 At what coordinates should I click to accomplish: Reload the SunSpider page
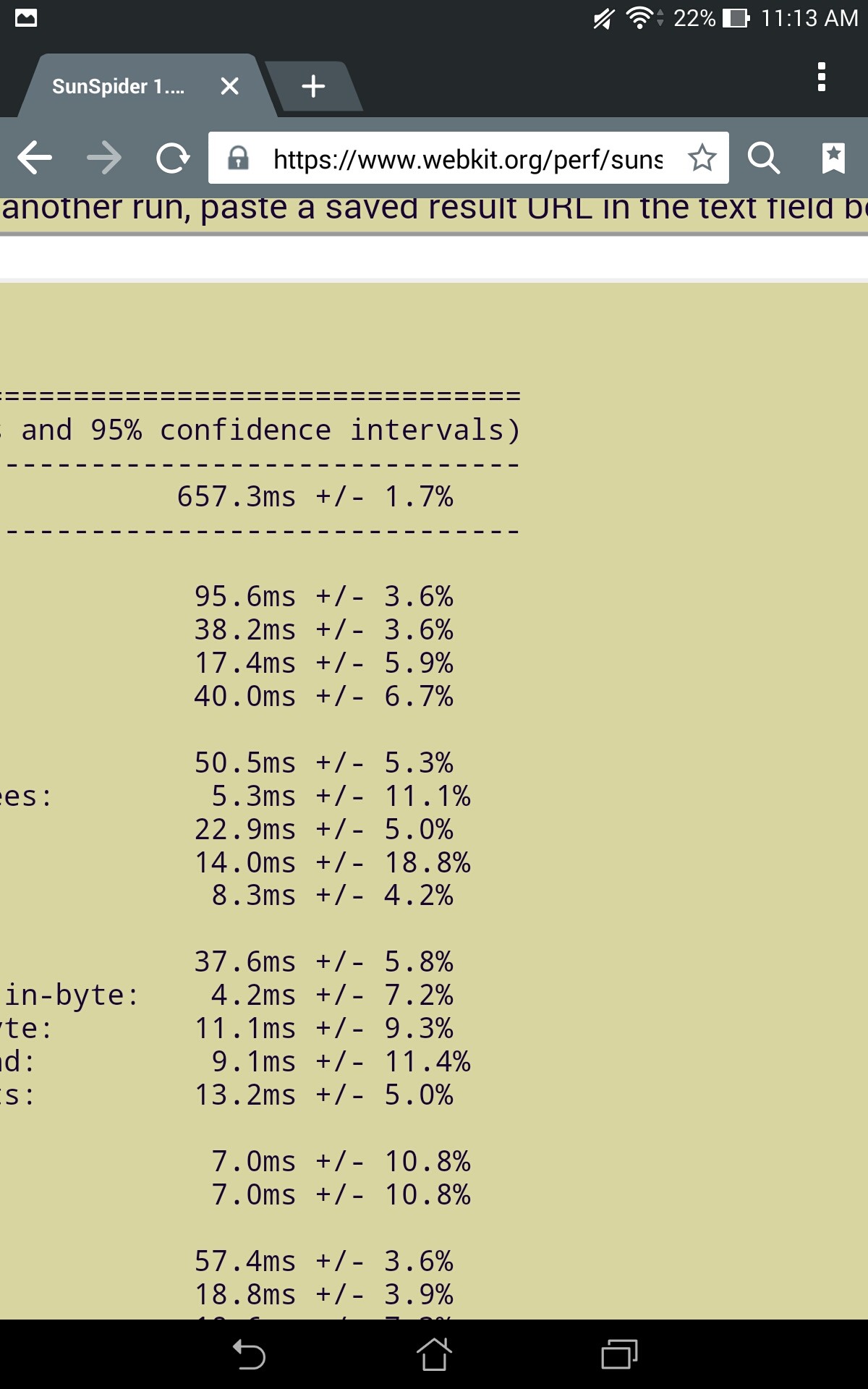click(x=173, y=158)
